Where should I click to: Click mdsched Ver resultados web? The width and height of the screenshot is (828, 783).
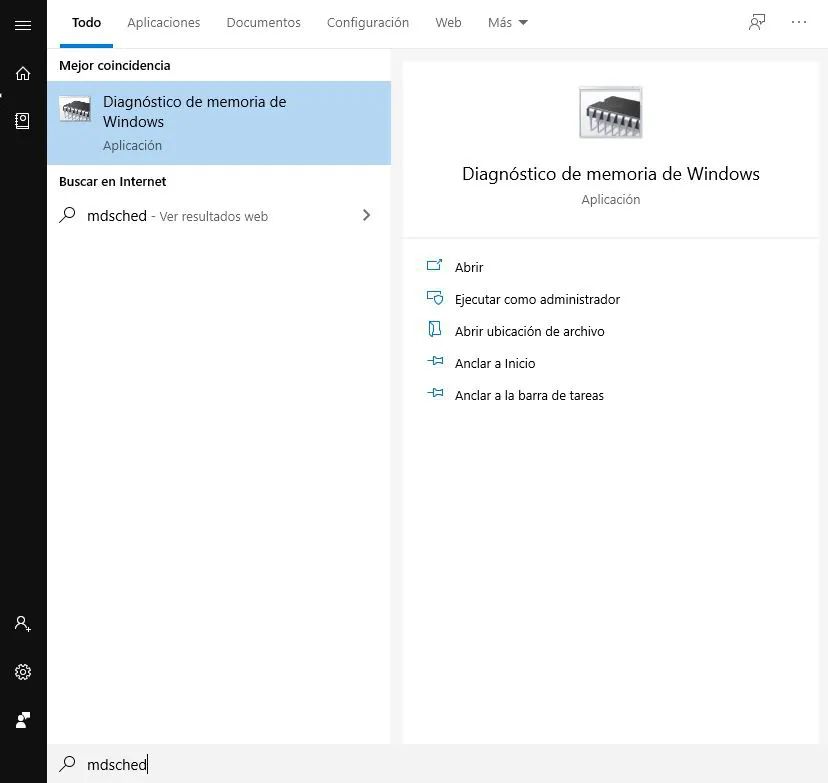coord(219,215)
